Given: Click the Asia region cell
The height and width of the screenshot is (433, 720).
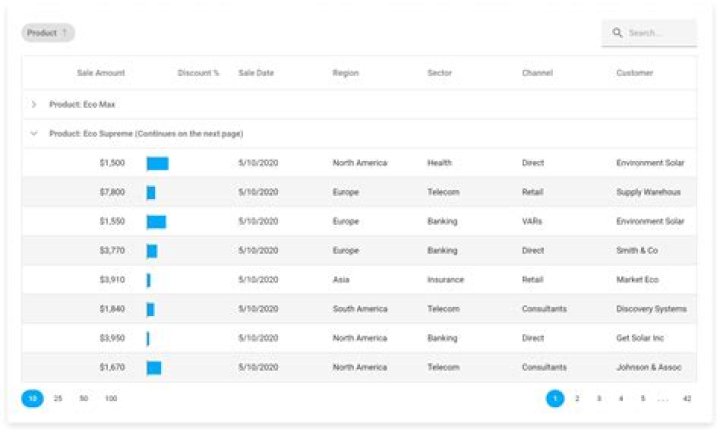Looking at the screenshot, I should (341, 279).
